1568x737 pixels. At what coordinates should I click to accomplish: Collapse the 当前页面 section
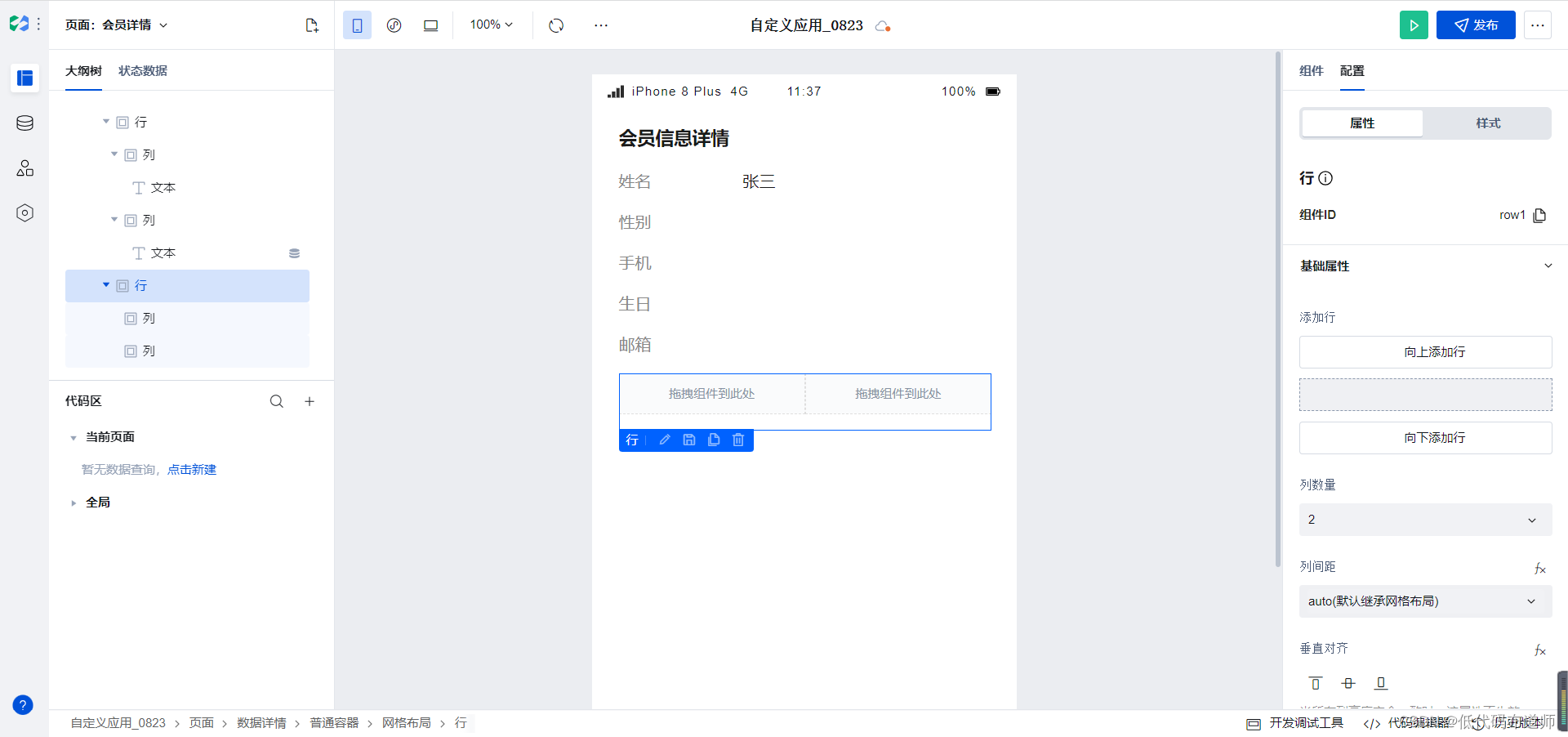pyautogui.click(x=73, y=438)
